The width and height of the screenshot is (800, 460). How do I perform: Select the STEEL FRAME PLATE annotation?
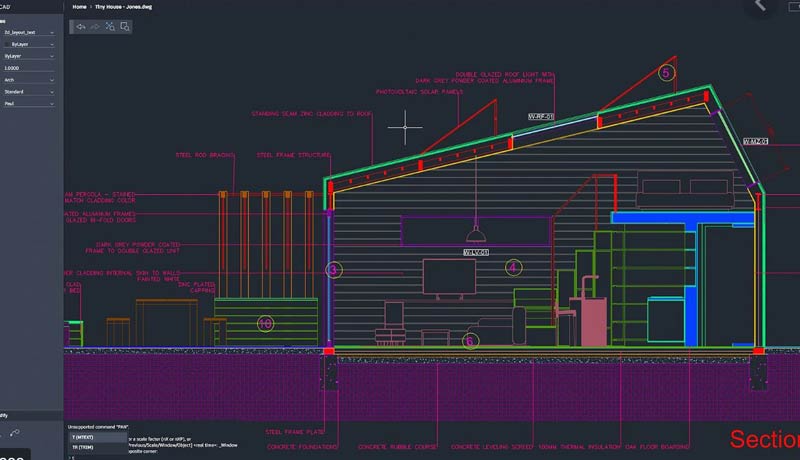(294, 432)
